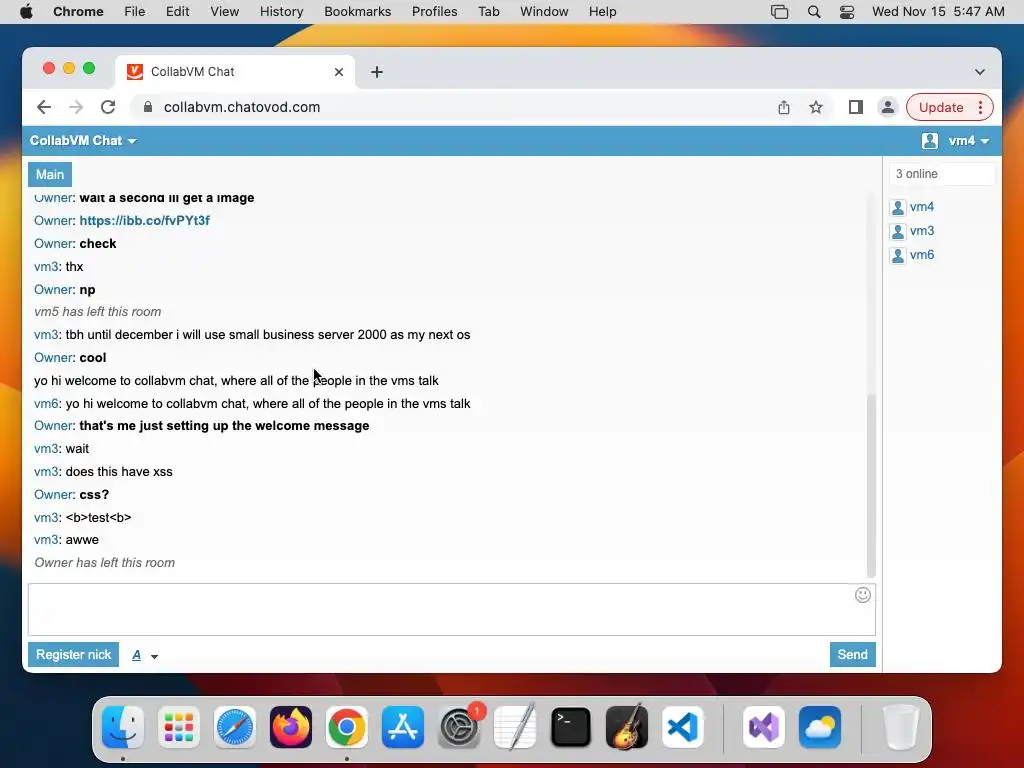Open the Edit menu
This screenshot has height=768, width=1024.
177,12
